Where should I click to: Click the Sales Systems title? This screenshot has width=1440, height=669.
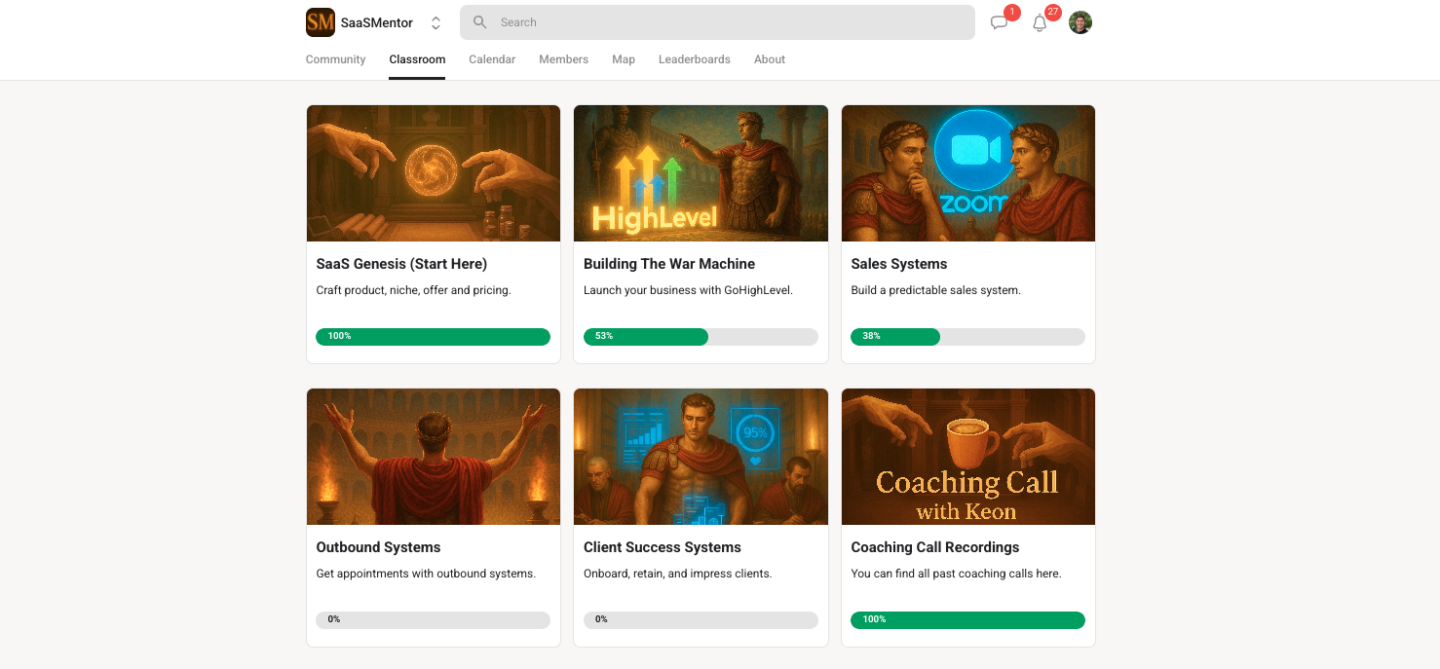click(x=899, y=264)
